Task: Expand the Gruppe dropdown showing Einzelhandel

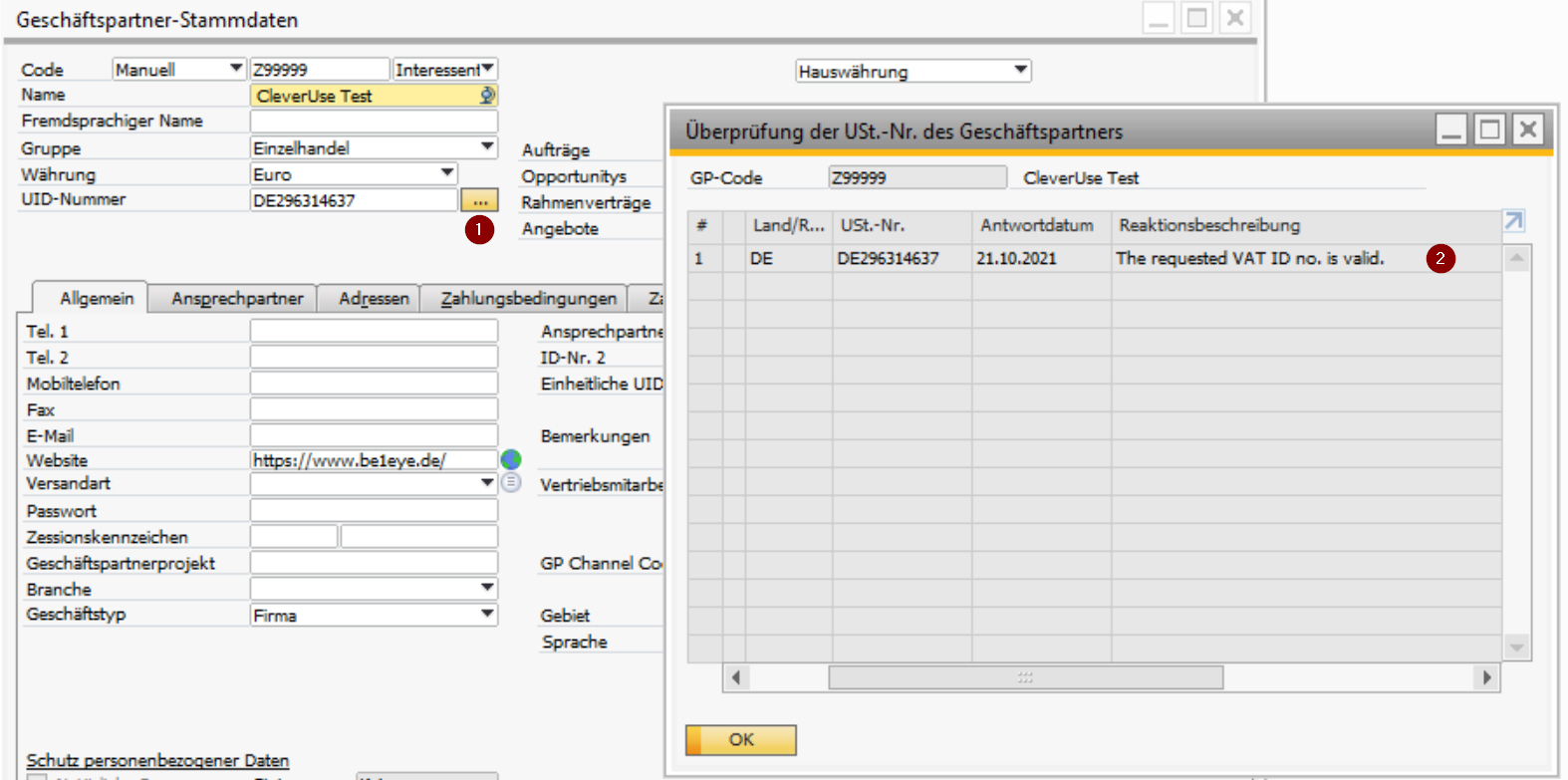Action: [x=487, y=147]
